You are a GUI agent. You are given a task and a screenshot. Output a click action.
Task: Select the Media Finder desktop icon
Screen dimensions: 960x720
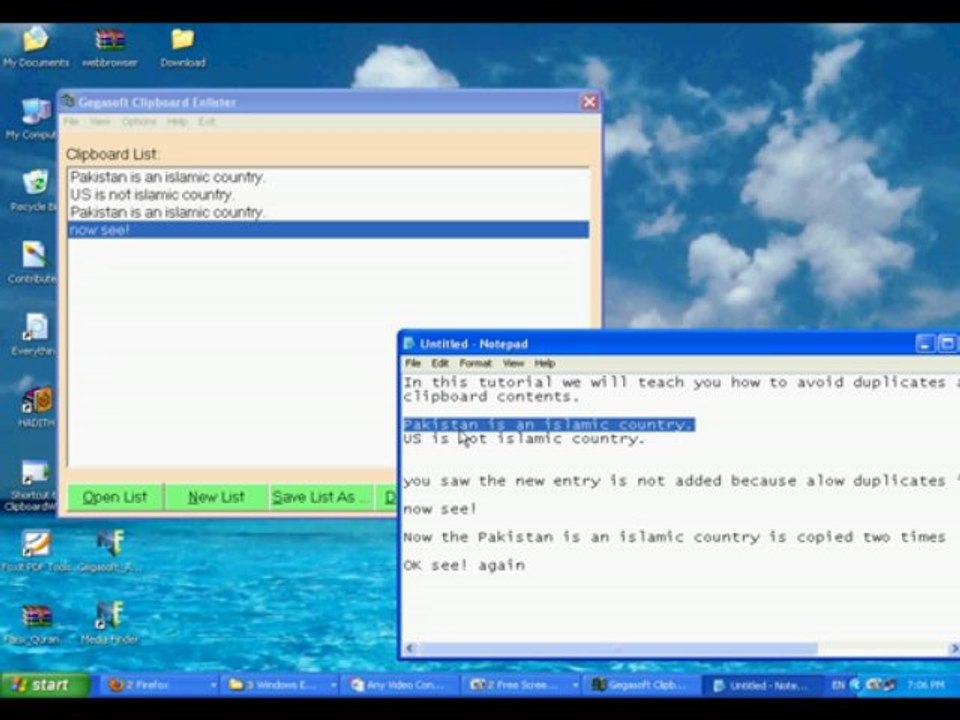(110, 624)
